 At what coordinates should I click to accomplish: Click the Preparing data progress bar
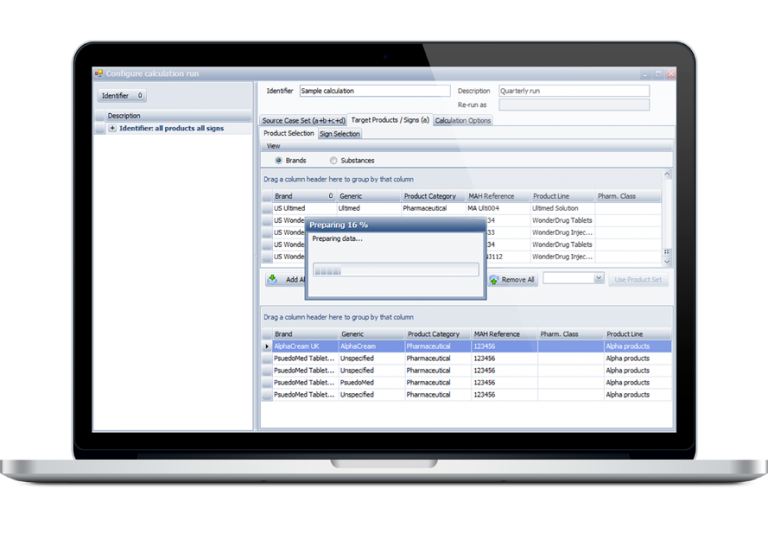[395, 270]
